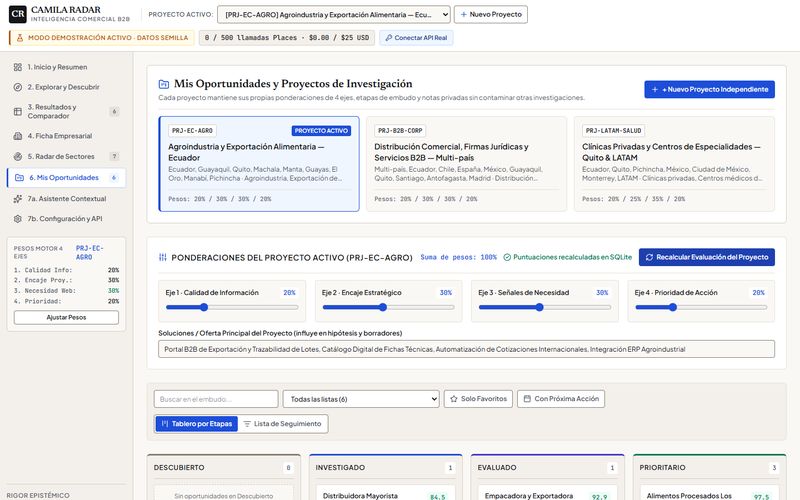The height and width of the screenshot is (500, 800).
Task: Click the compass icon for Explorar y Descubrir
Action: point(18,87)
